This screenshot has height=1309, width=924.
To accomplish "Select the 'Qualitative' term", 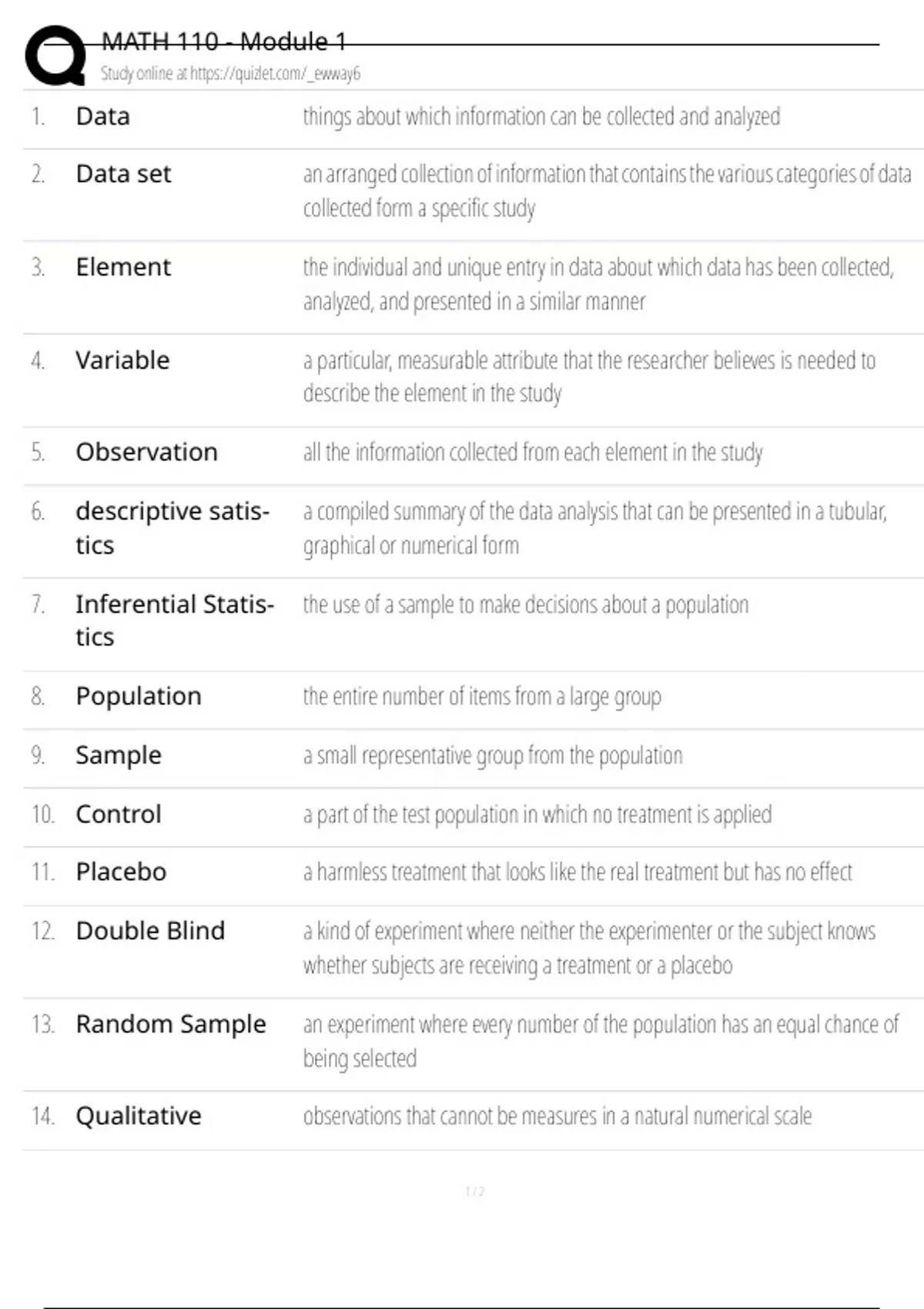I will pos(139,1116).
